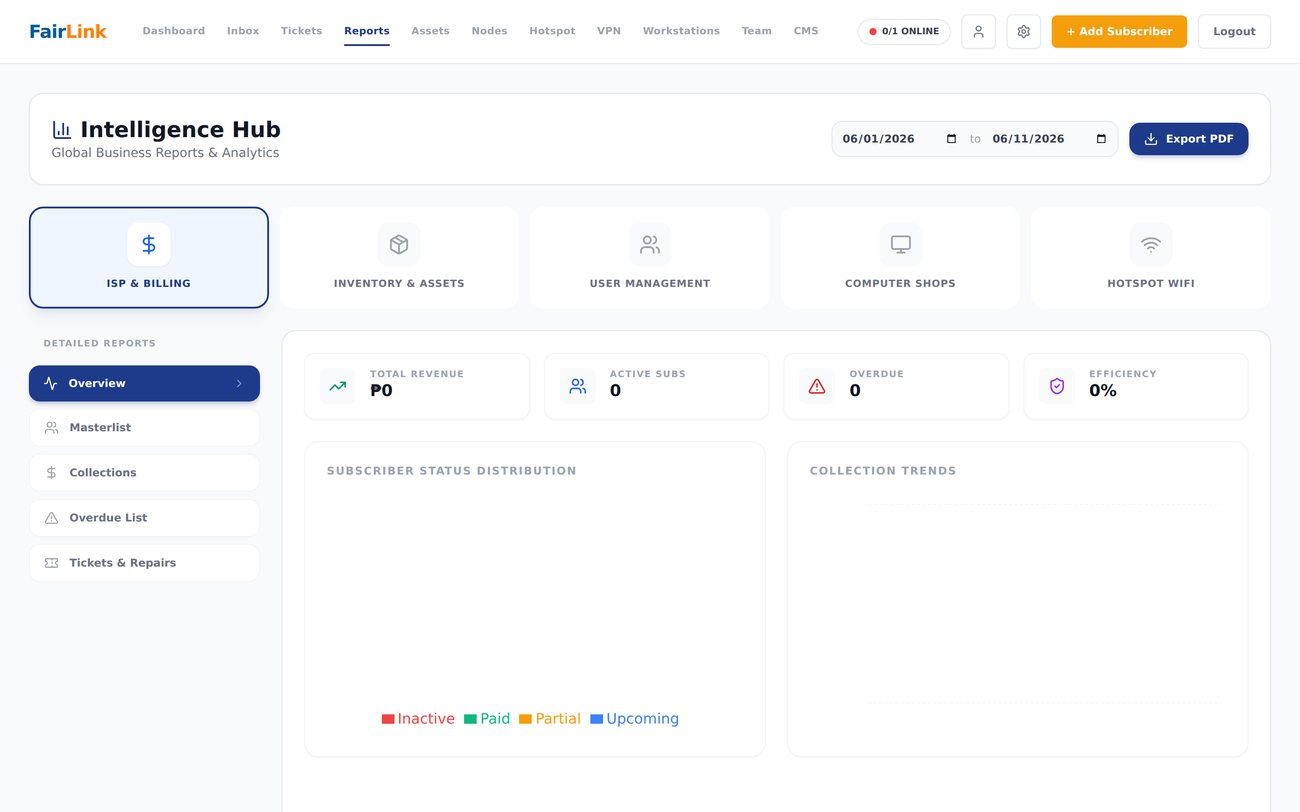Click the Intelligence Hub bar chart icon
1300x812 pixels.
62,130
